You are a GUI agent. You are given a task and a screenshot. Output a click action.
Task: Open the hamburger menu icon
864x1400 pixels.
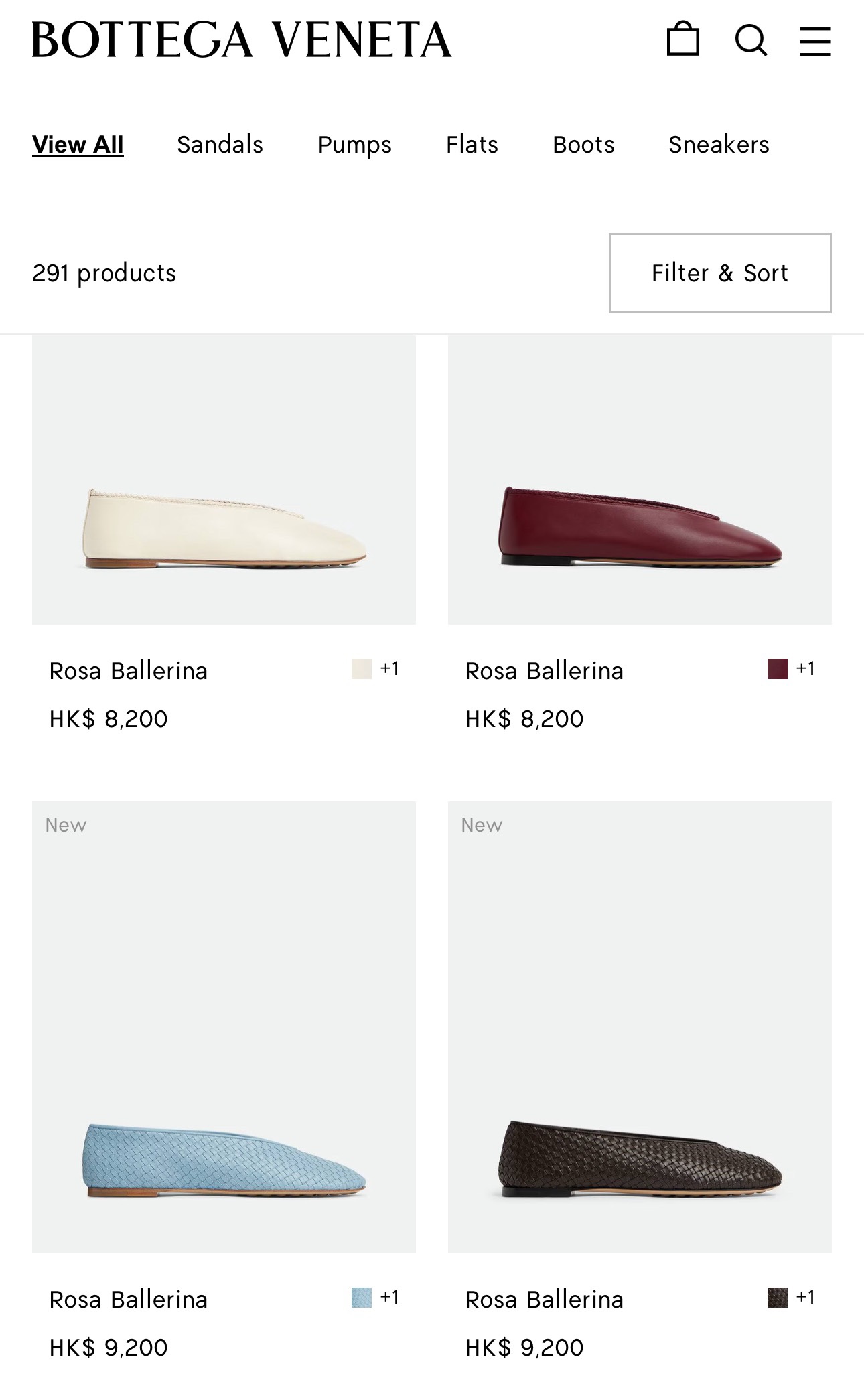pyautogui.click(x=815, y=41)
